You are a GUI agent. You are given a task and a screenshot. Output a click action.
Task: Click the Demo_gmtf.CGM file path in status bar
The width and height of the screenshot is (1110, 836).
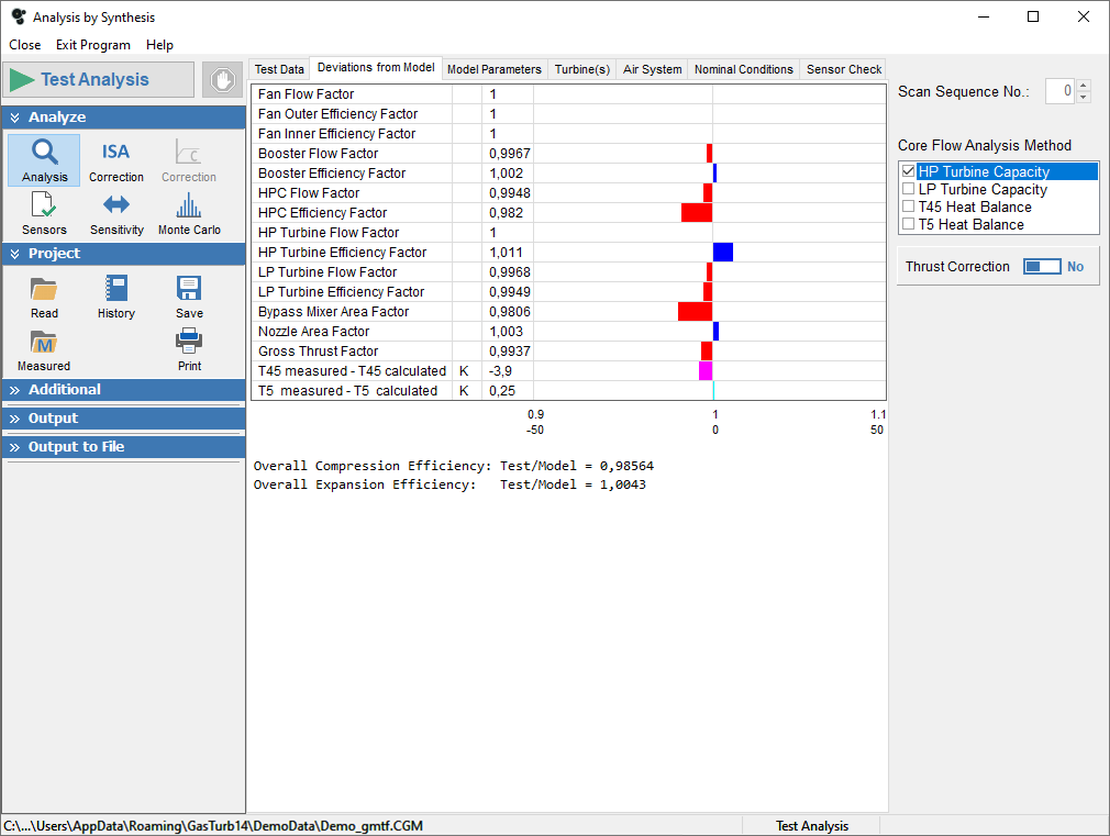pyautogui.click(x=213, y=826)
